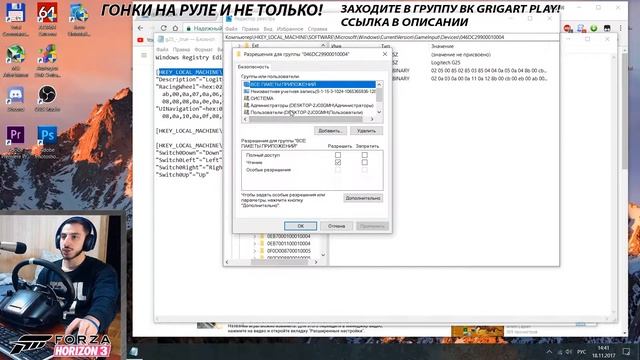640x360 pixels.
Task: Check Deny for Full access permission
Action: (x=364, y=155)
